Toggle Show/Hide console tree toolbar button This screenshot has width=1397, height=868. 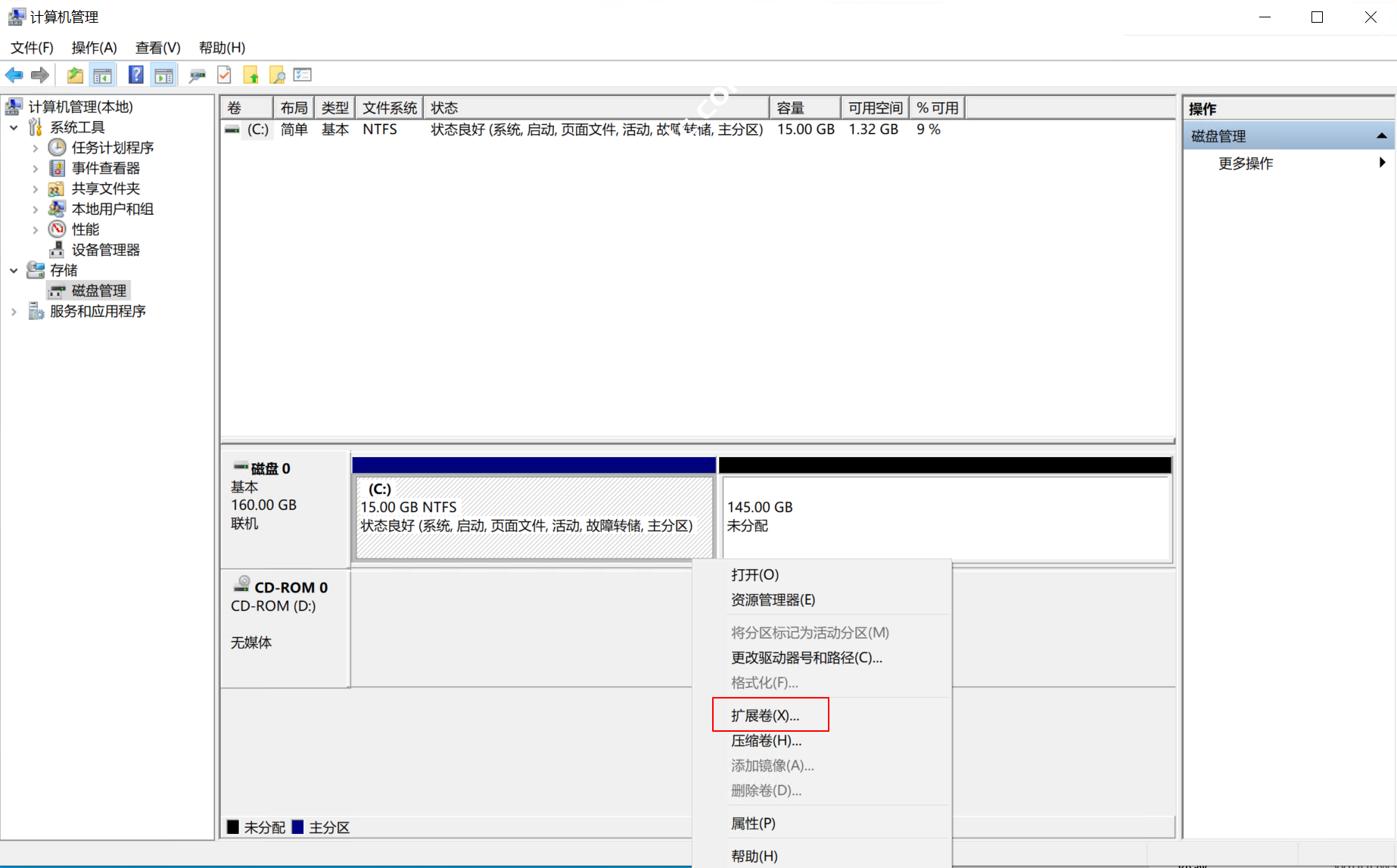coord(102,75)
